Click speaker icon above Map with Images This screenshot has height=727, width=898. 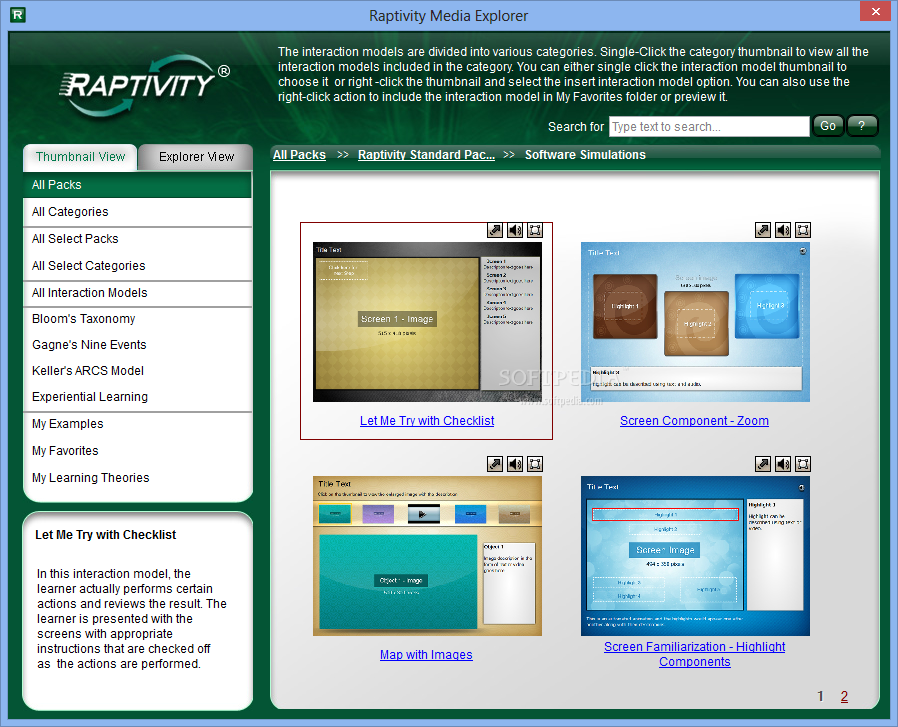click(x=515, y=464)
